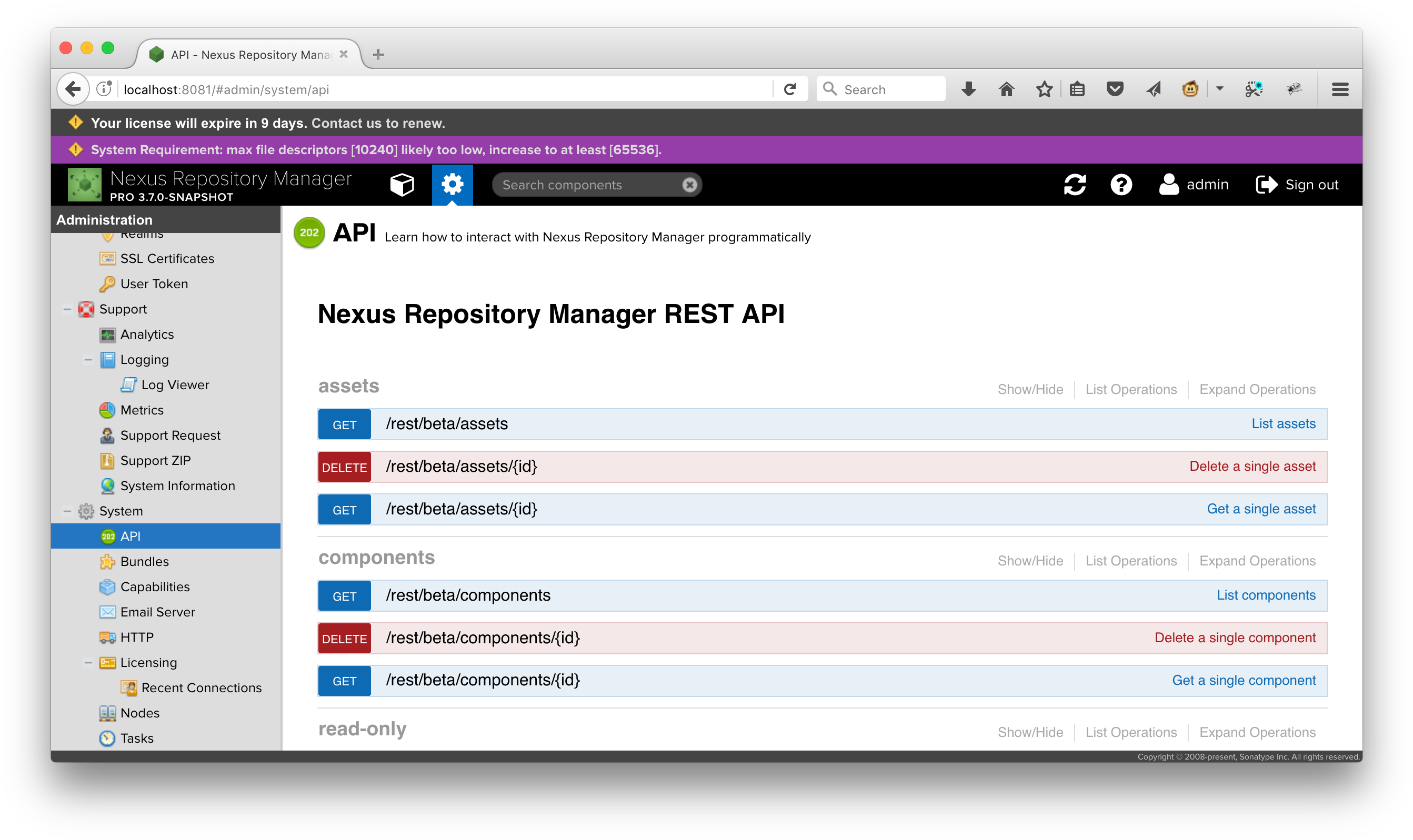Open the dropdown arrow beside monkey icon
This screenshot has width=1413, height=840.
[x=1219, y=89]
